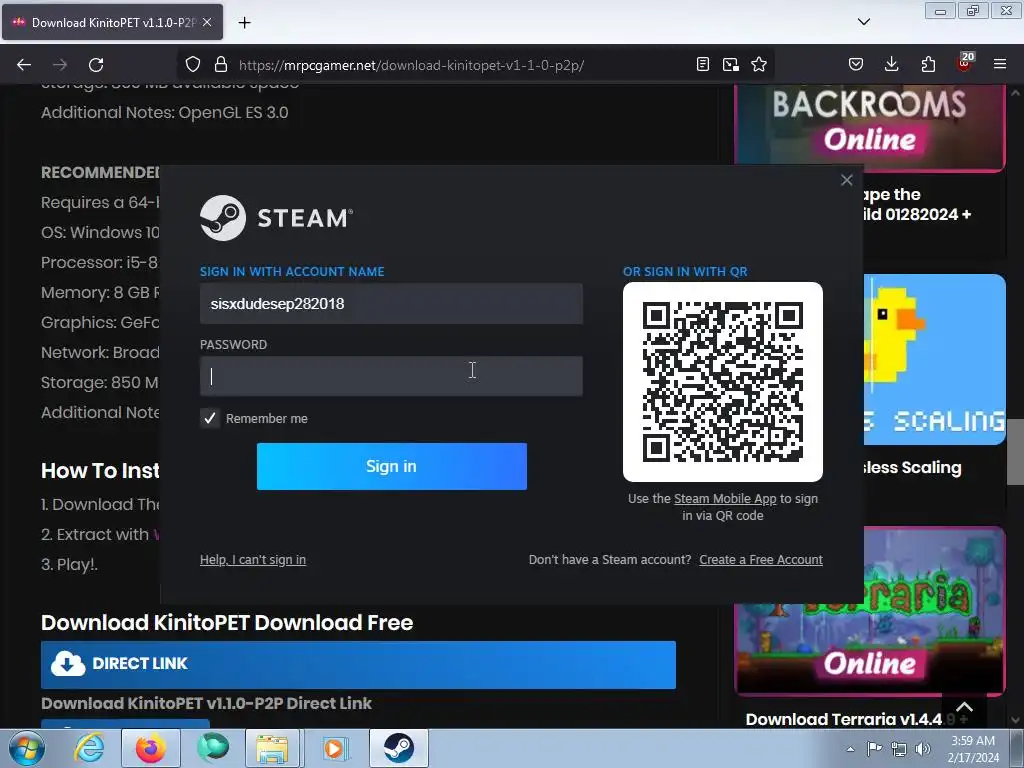Click the padlock site security icon
This screenshot has width=1024, height=768.
(221, 65)
